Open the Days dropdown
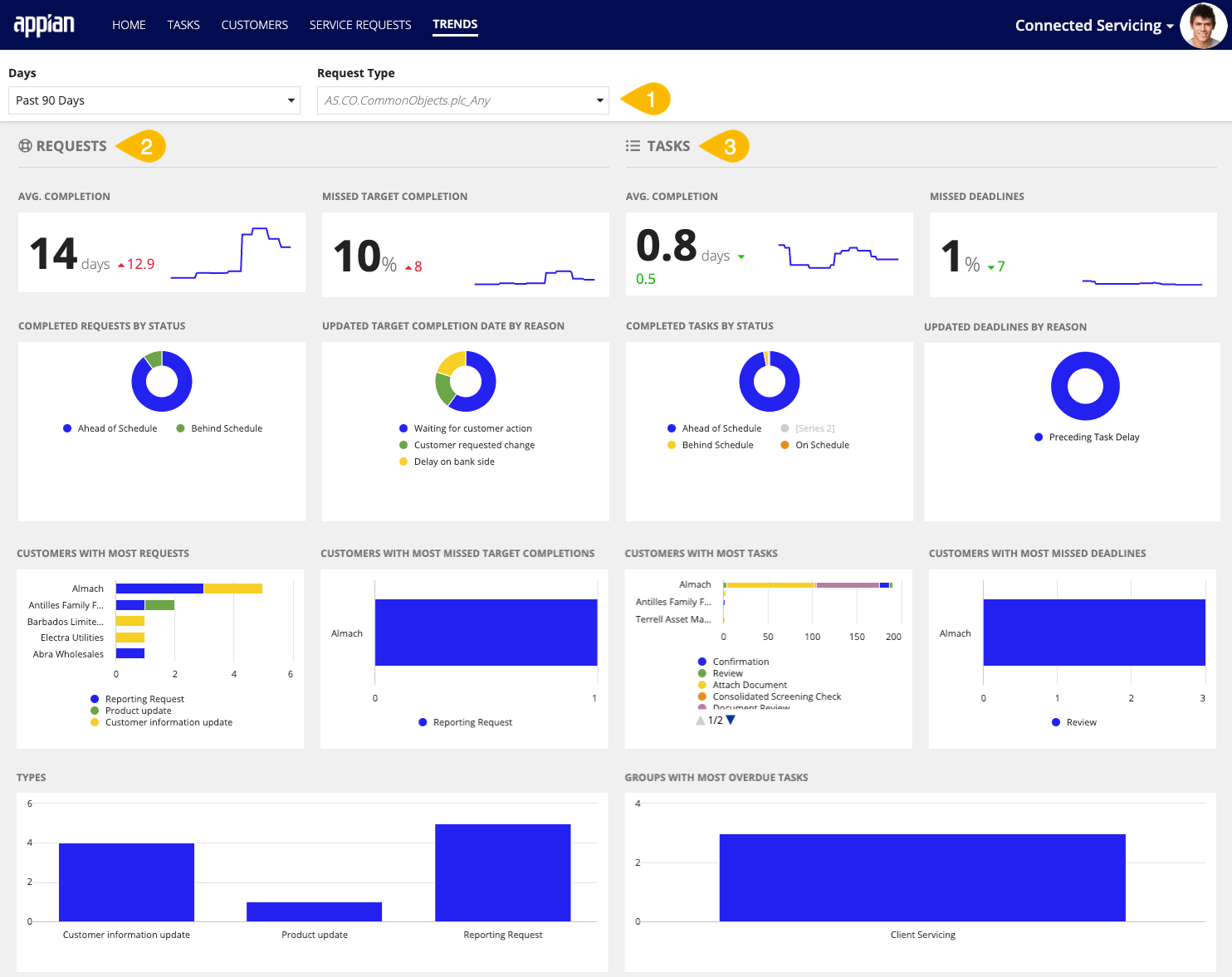This screenshot has height=977, width=1232. coord(154,100)
